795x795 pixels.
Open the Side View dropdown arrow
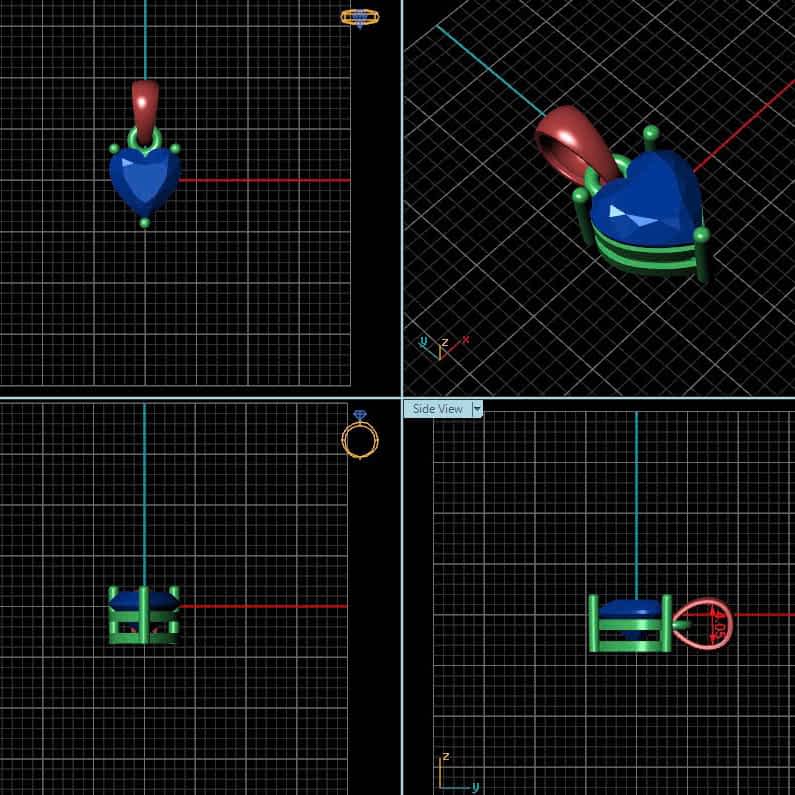point(477,409)
